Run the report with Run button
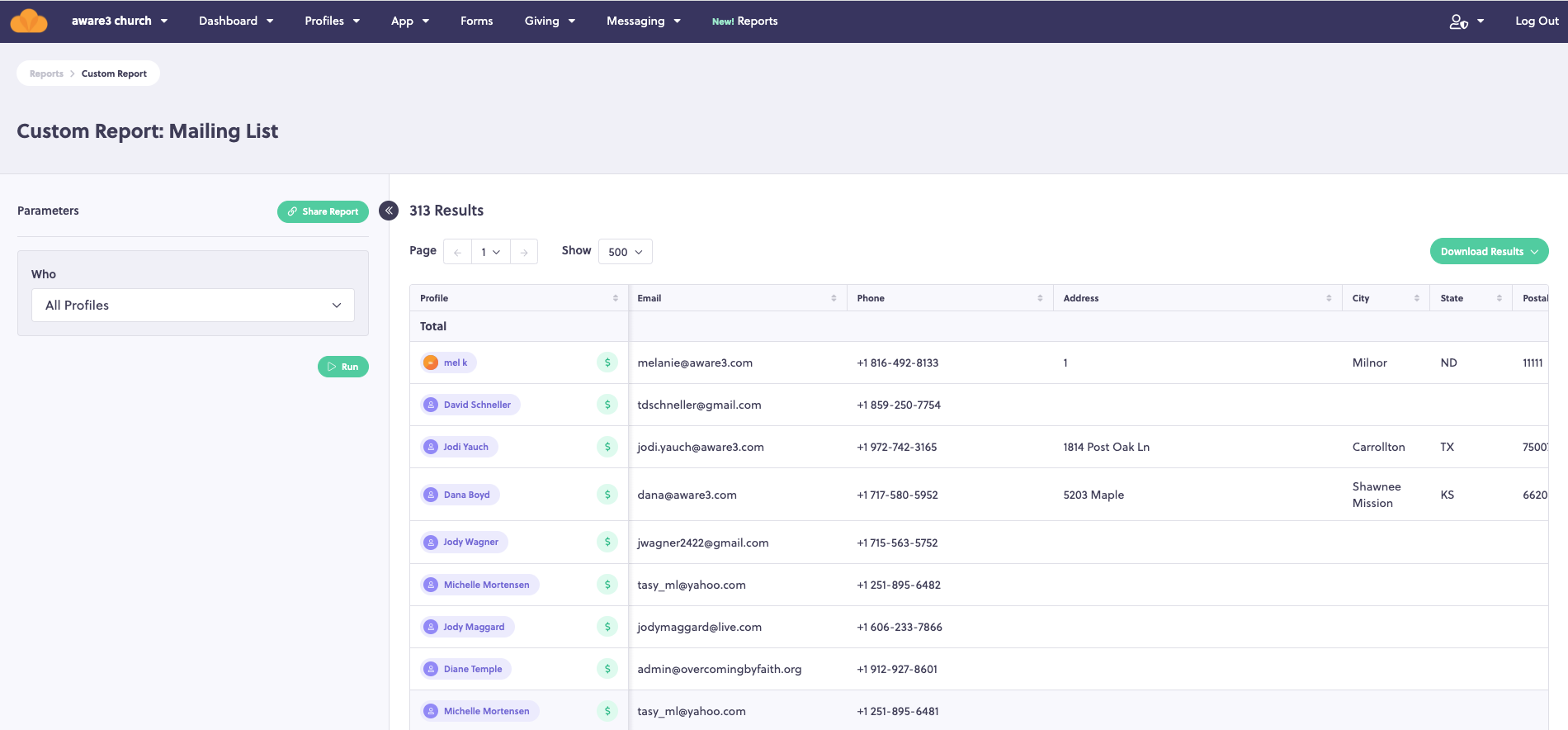 pyautogui.click(x=343, y=367)
